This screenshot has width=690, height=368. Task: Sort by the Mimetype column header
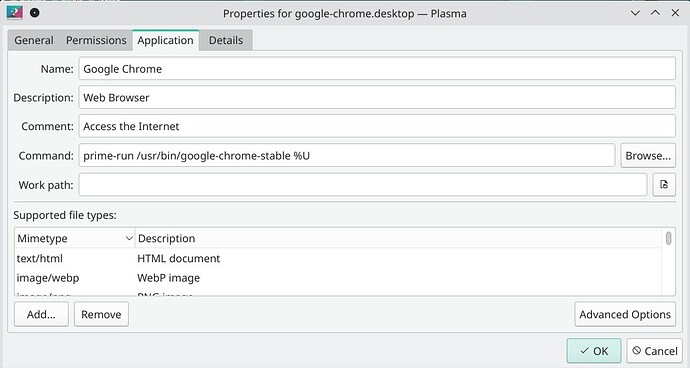[x=75, y=238]
